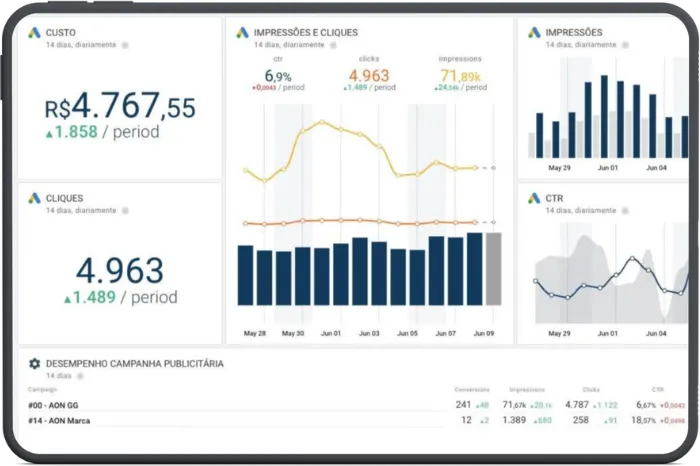
Task: Click the Google Ads icon beside CTR
Action: pyautogui.click(x=534, y=198)
